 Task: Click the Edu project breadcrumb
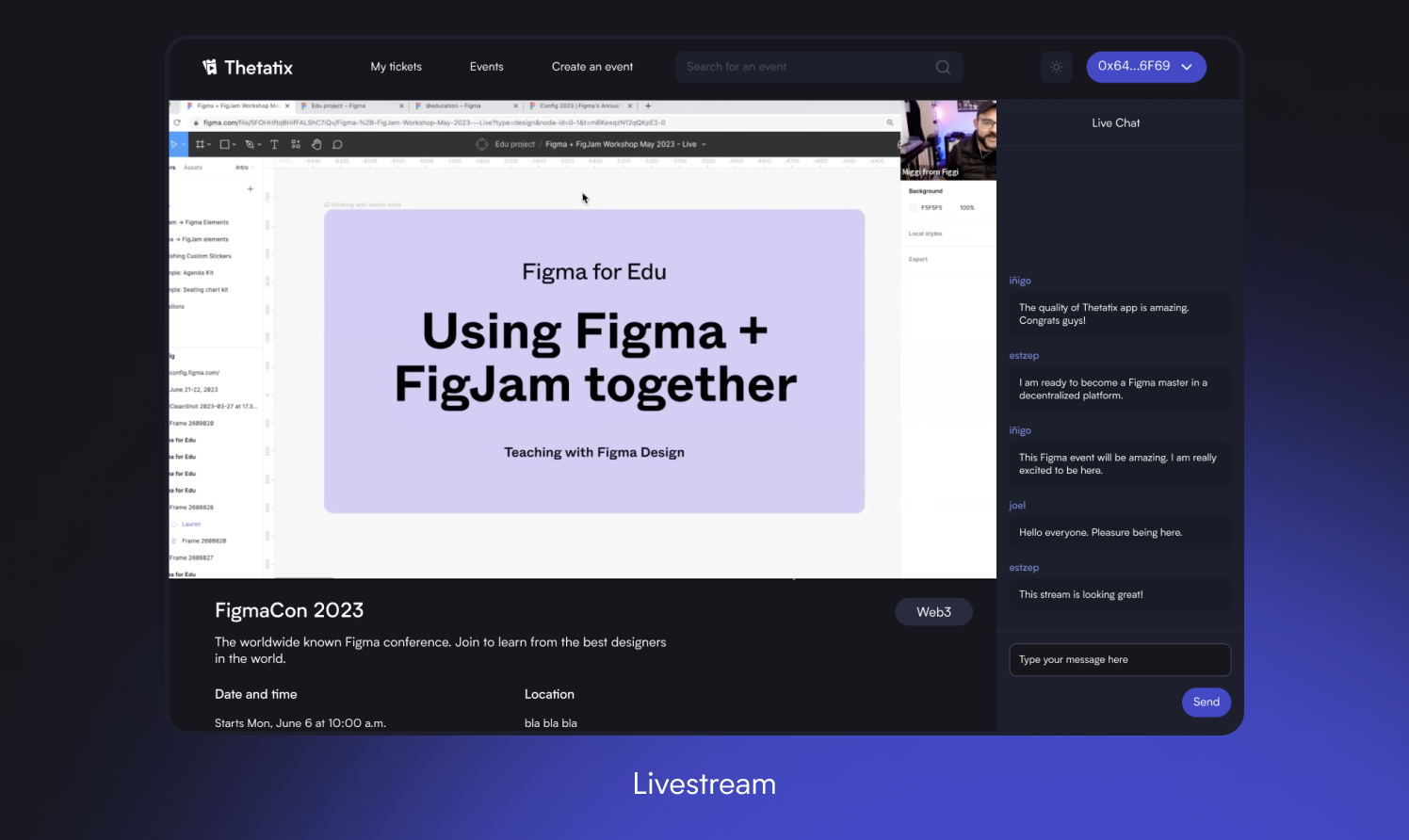coord(514,144)
